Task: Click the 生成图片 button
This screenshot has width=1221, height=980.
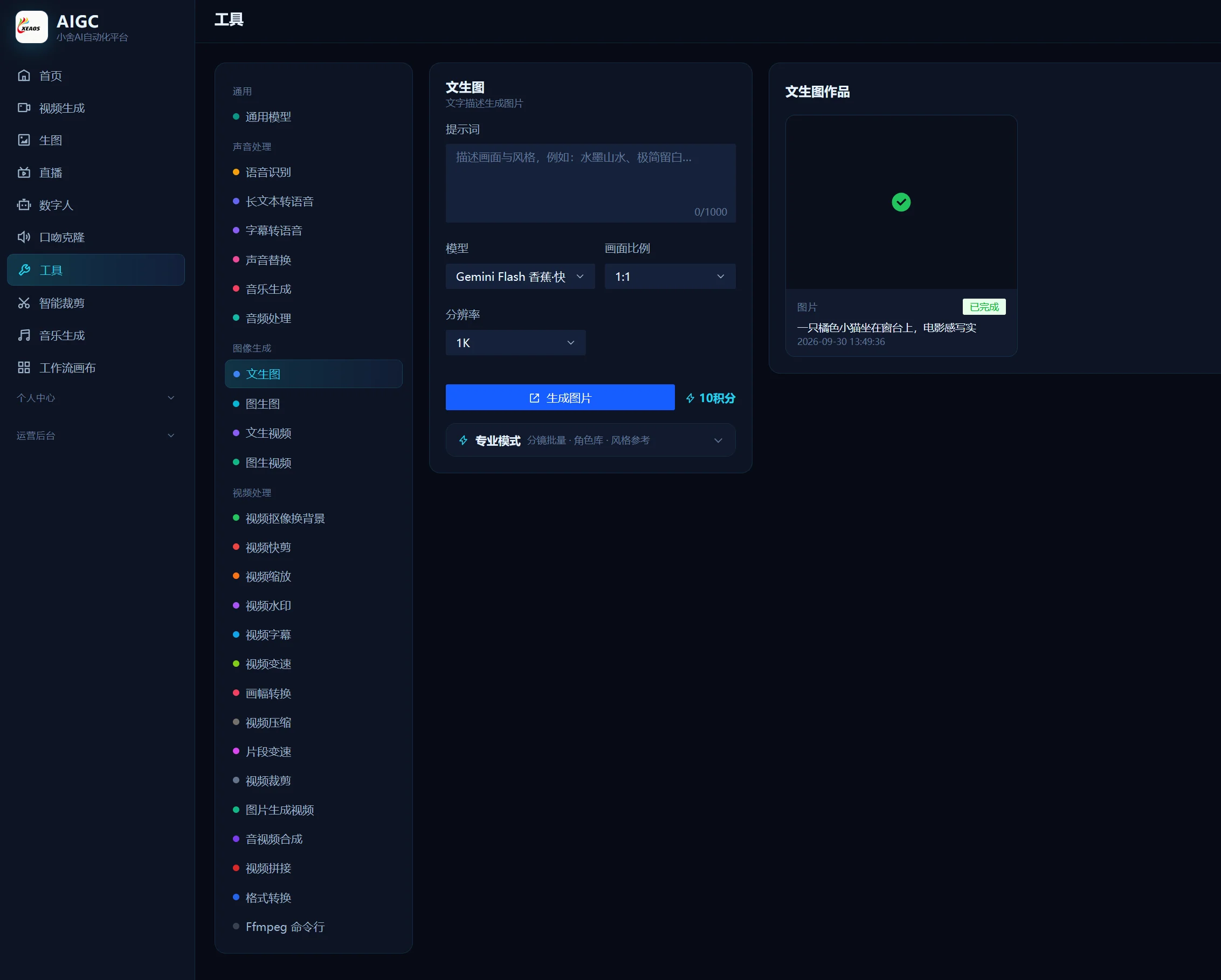Action: 560,397
